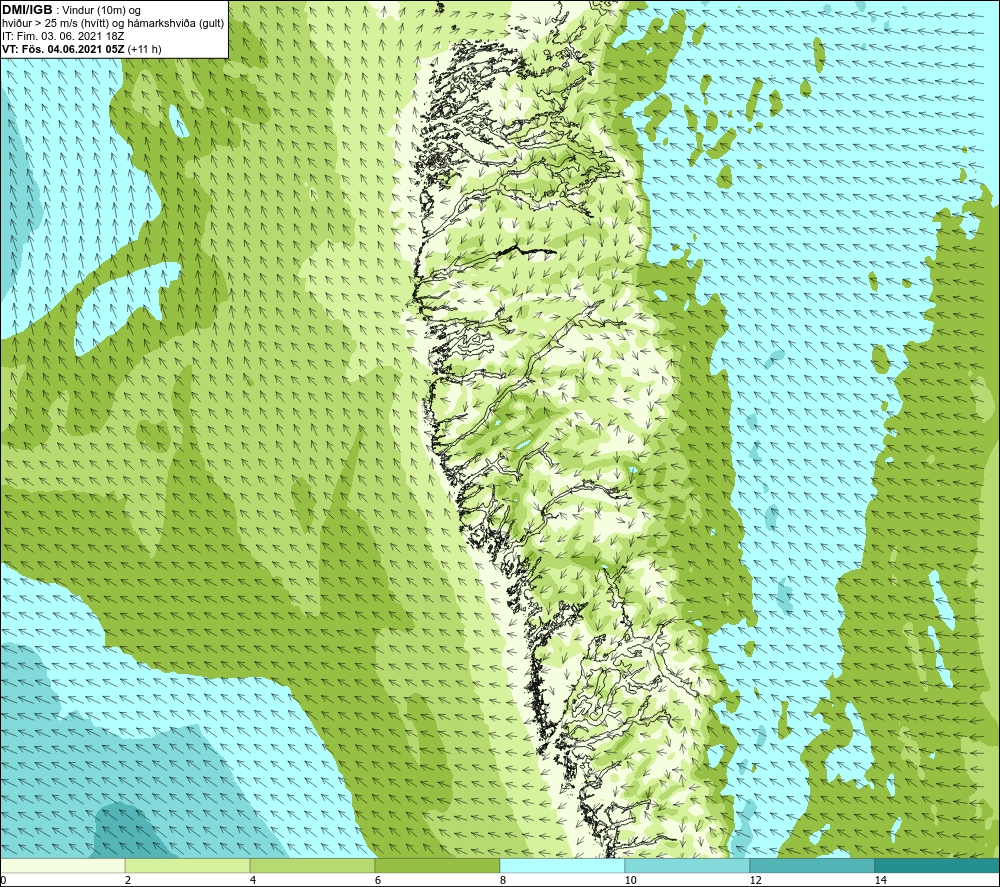Click the scale label '14'

[880, 880]
